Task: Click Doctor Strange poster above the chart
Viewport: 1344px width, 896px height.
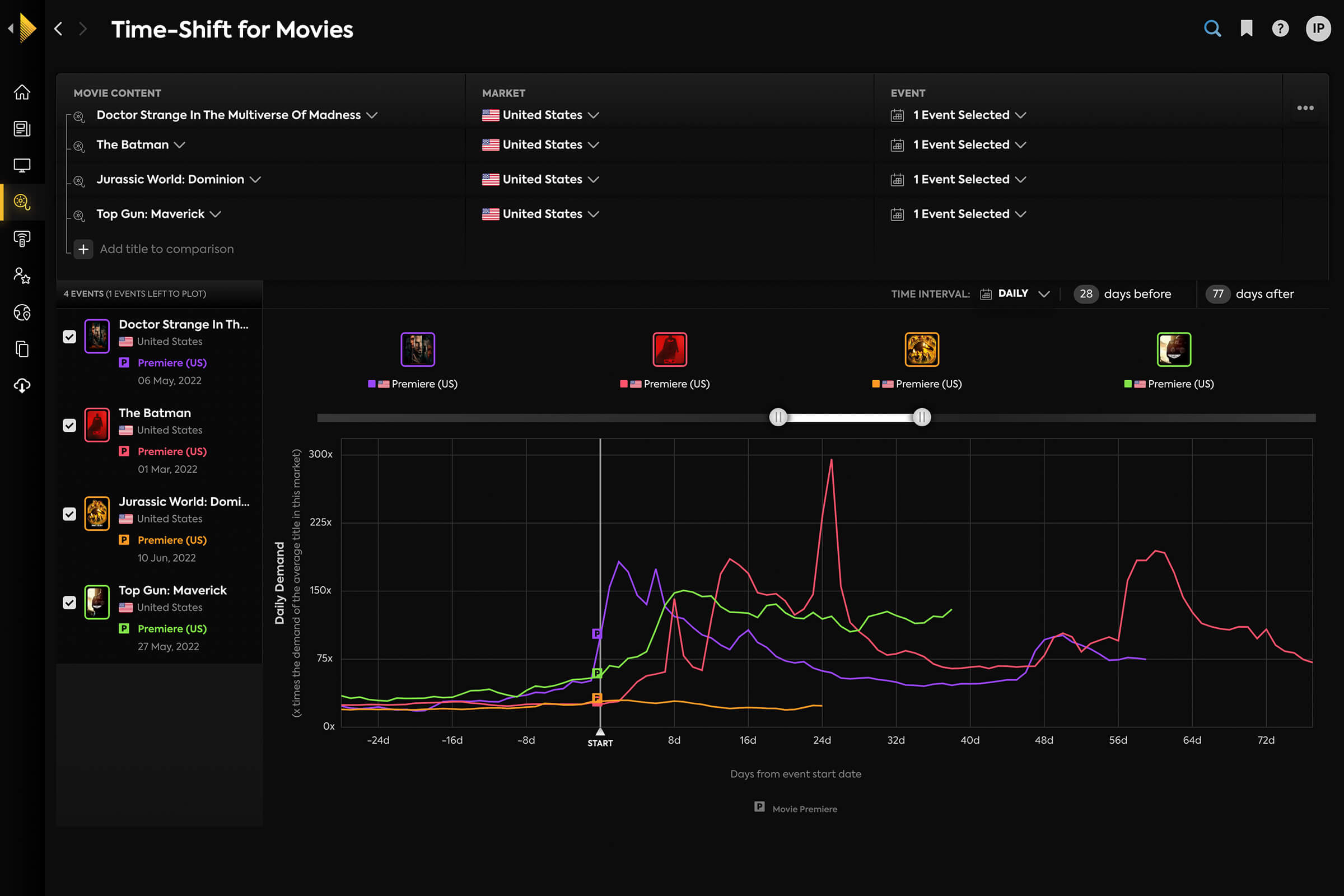Action: [x=418, y=349]
